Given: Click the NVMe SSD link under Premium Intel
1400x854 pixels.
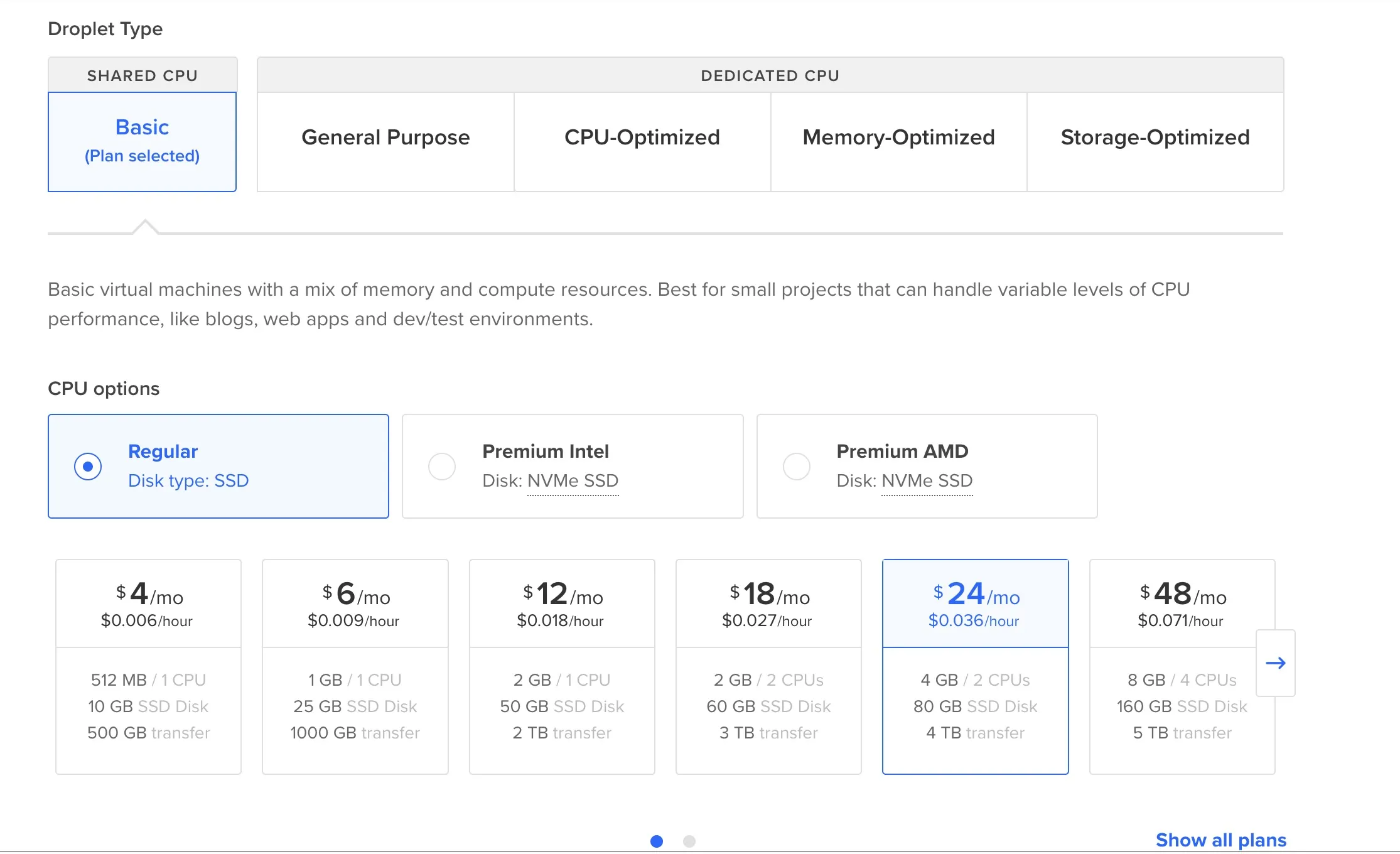Looking at the screenshot, I should [573, 481].
